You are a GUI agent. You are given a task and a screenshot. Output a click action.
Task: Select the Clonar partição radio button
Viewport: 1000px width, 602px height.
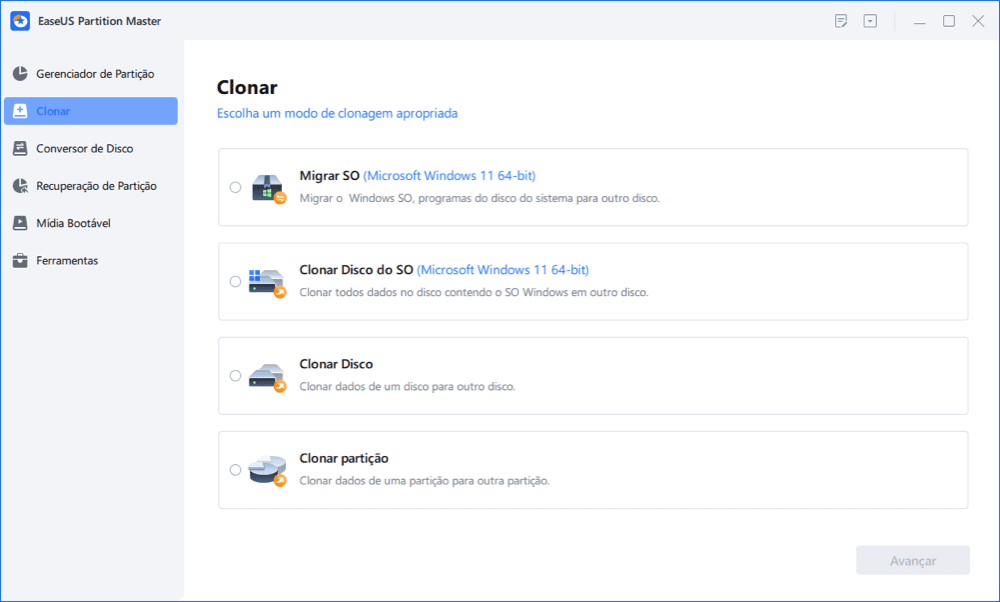coord(235,470)
